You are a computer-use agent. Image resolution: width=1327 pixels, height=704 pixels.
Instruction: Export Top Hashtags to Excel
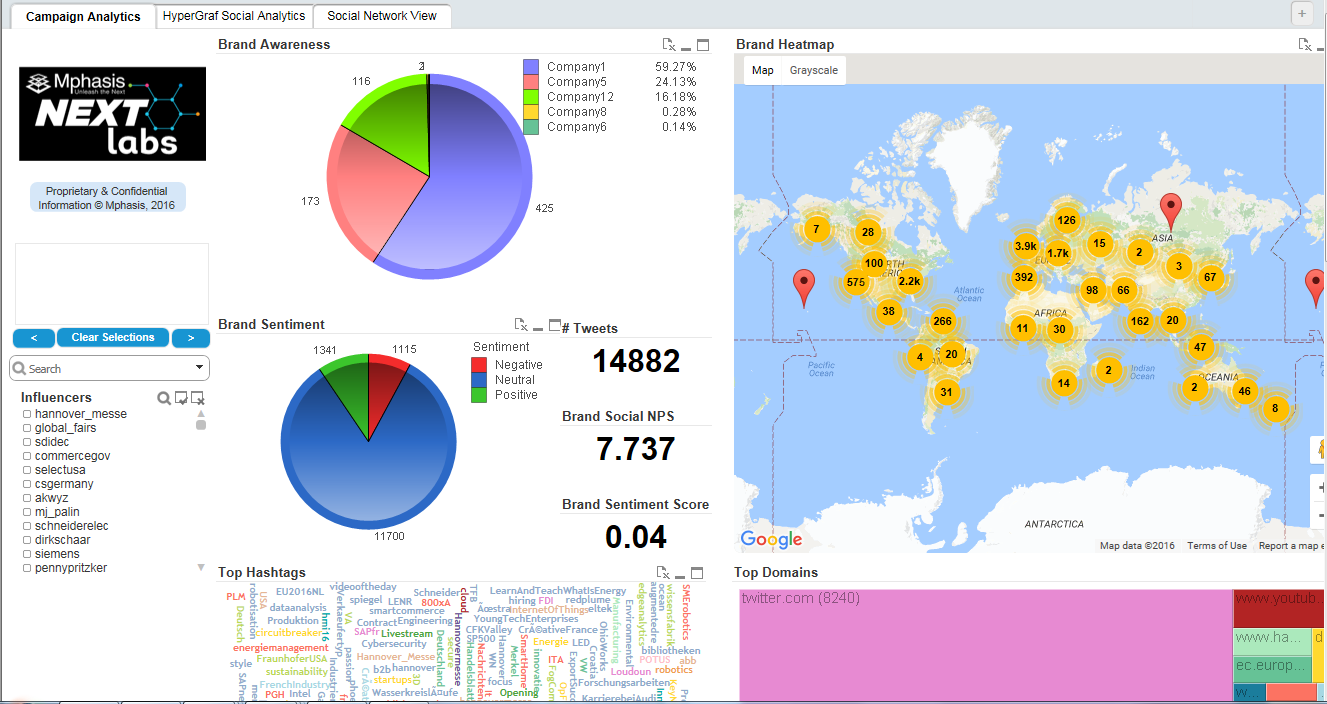663,572
